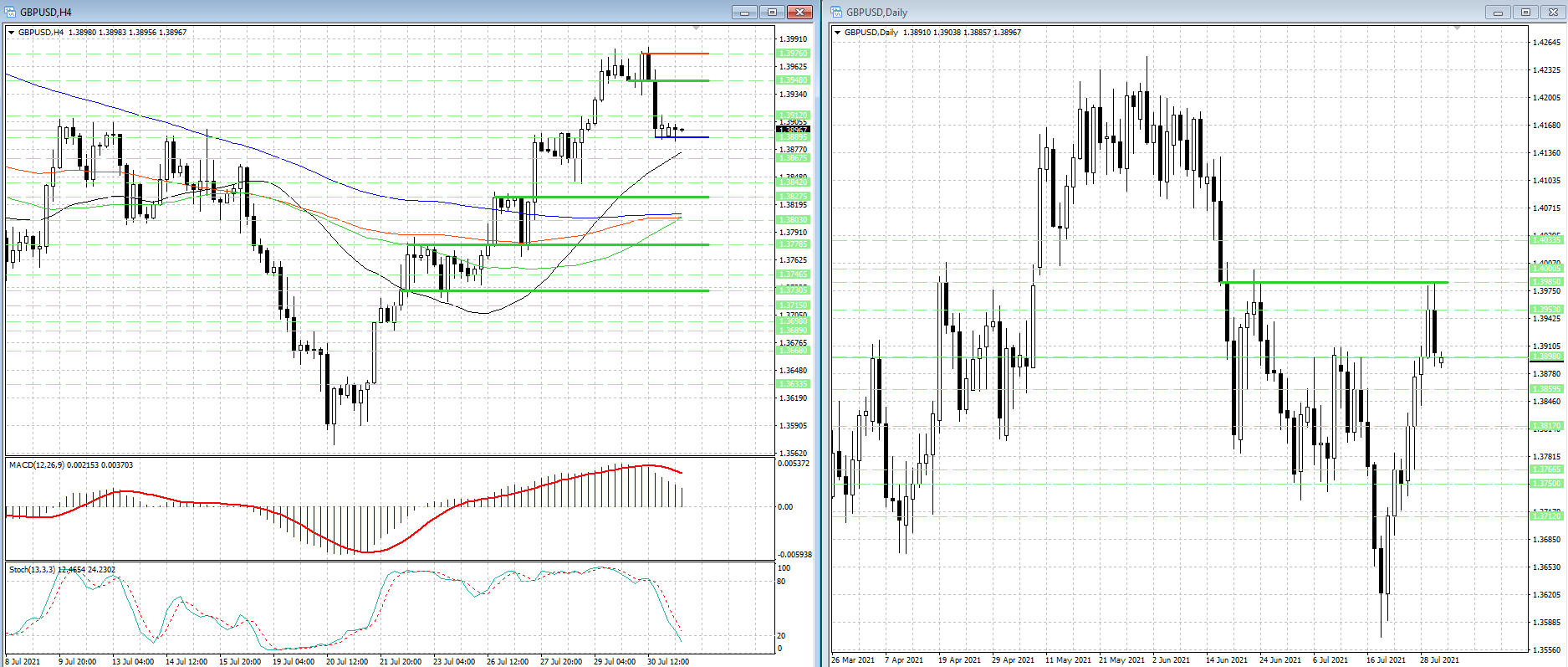Select the blue horizontal line on the H4 chart

click(x=682, y=137)
